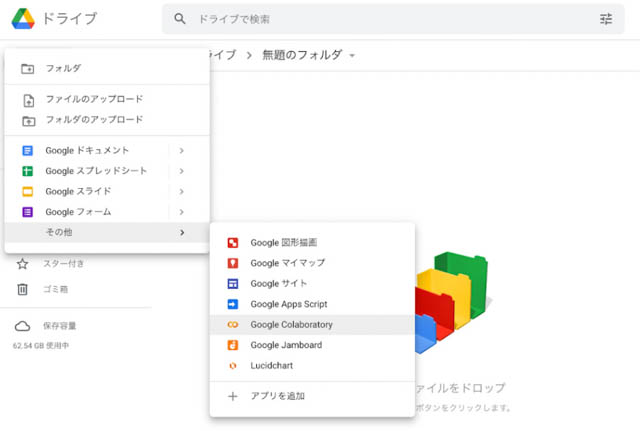Click the plus icon for adding apps

[x=233, y=396]
